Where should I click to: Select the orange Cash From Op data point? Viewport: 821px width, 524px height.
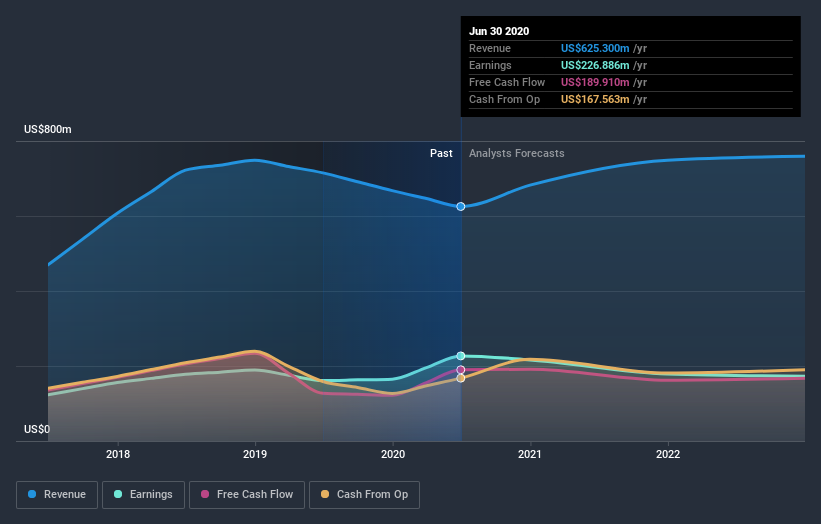(x=461, y=378)
